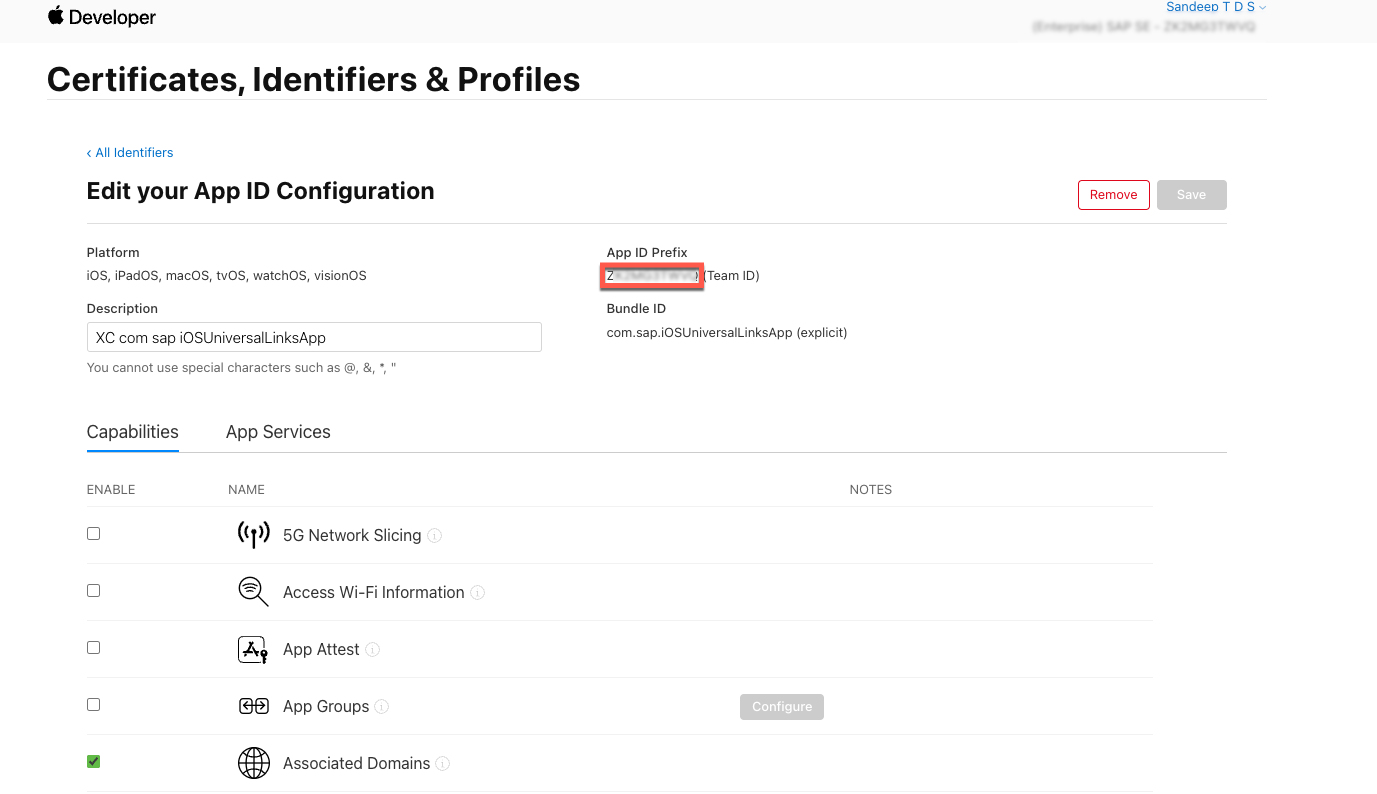Show info for 5G Network Slicing
Image resolution: width=1377 pixels, height=794 pixels.
[435, 536]
